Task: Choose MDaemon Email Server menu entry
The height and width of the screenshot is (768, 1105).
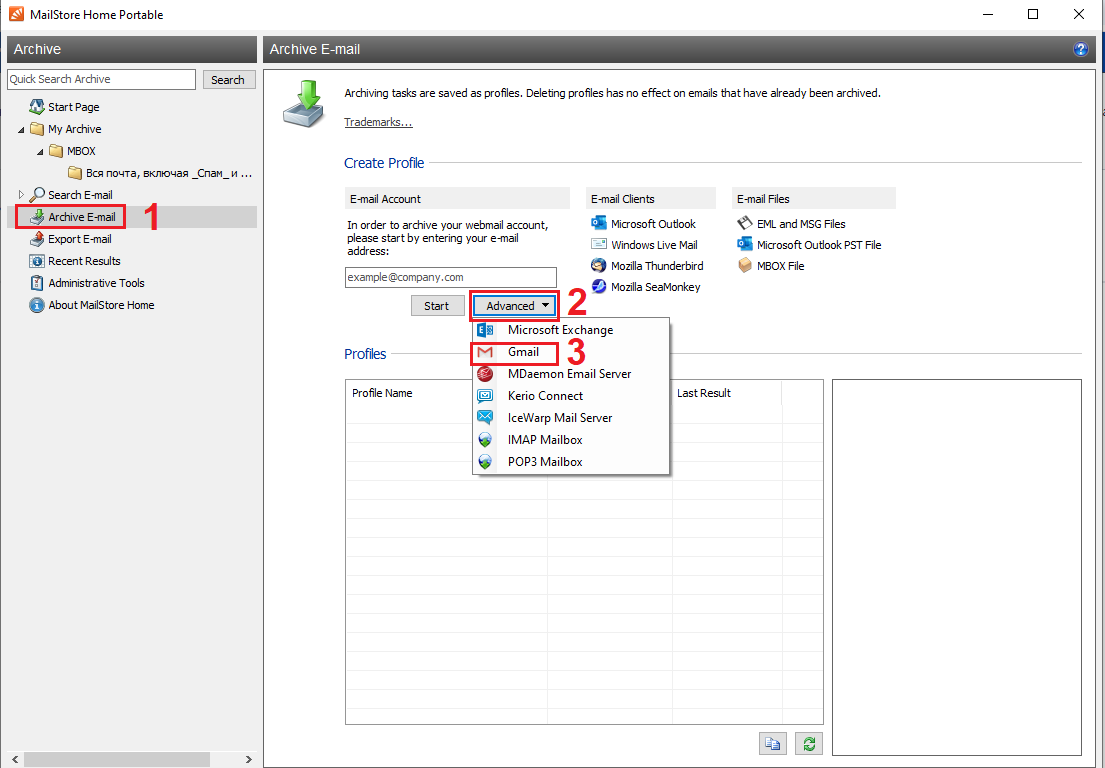Action: tap(571, 373)
